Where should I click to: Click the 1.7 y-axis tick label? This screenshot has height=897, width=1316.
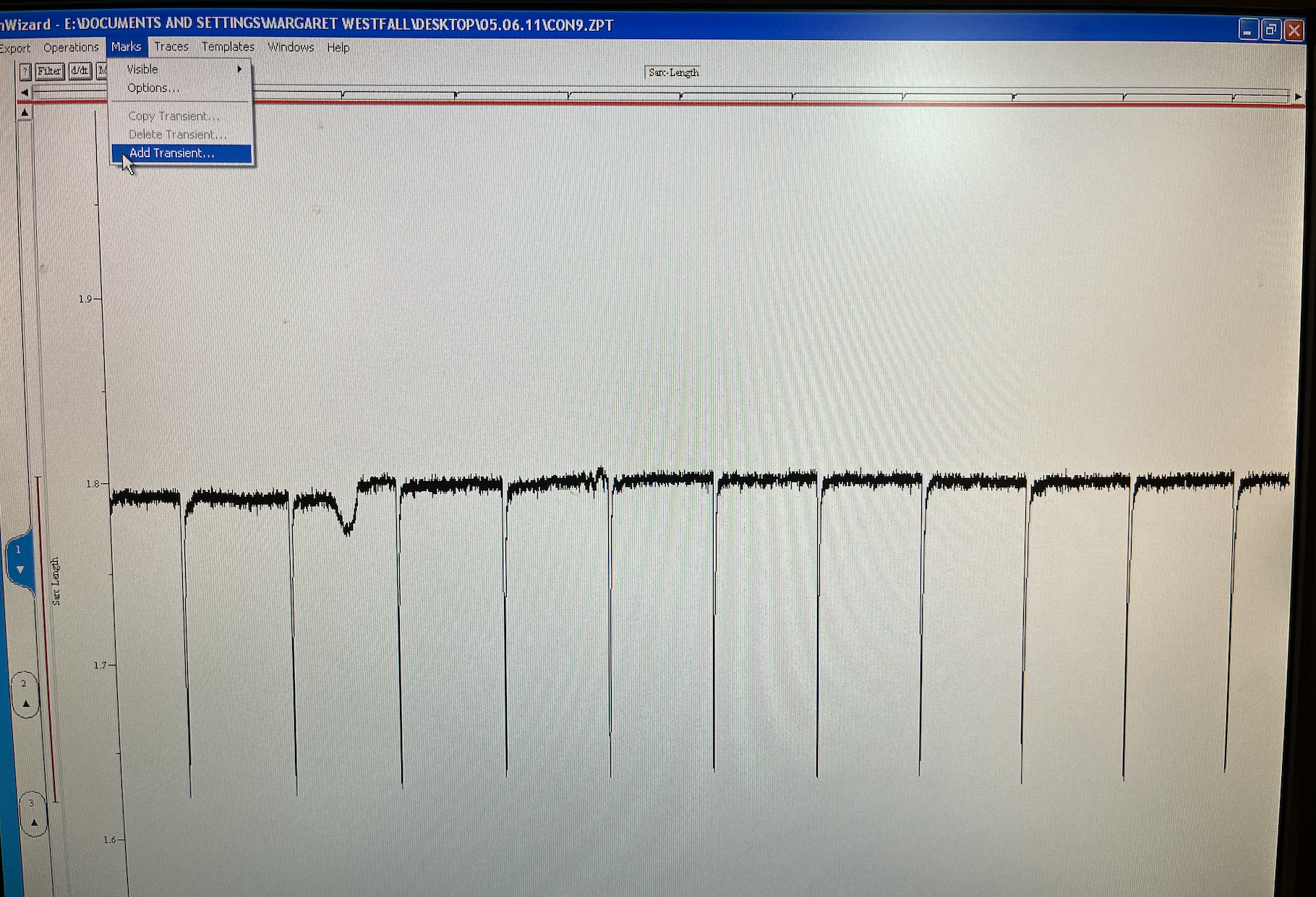100,665
